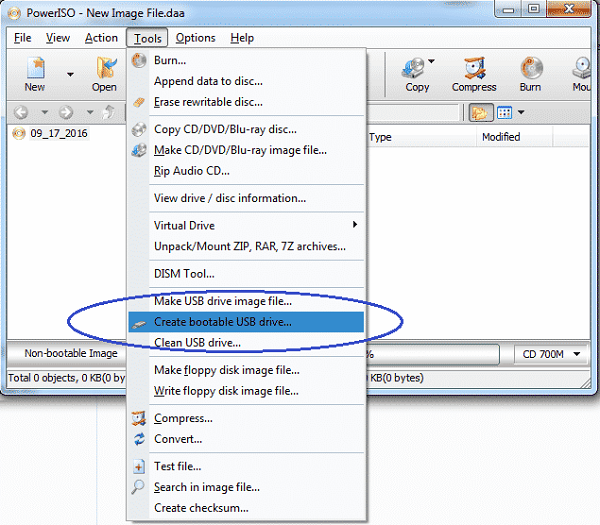Open the Options menu

tap(195, 38)
